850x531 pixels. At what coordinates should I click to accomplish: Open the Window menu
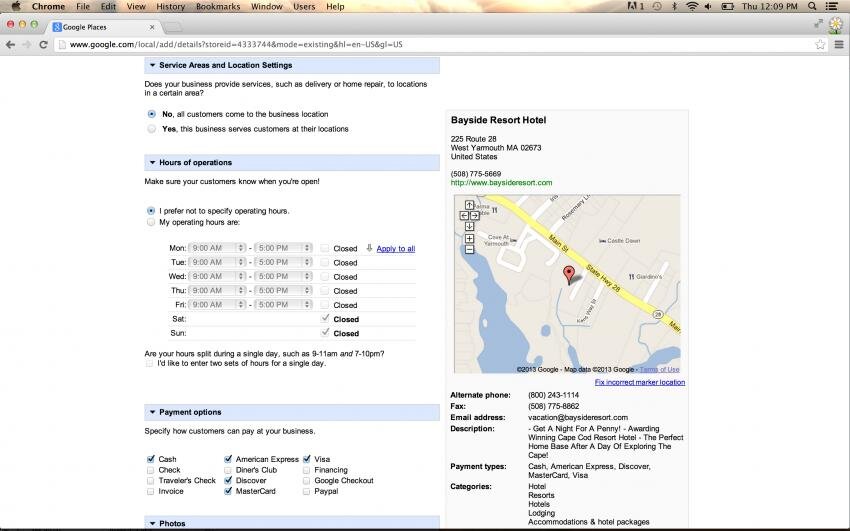pyautogui.click(x=267, y=7)
